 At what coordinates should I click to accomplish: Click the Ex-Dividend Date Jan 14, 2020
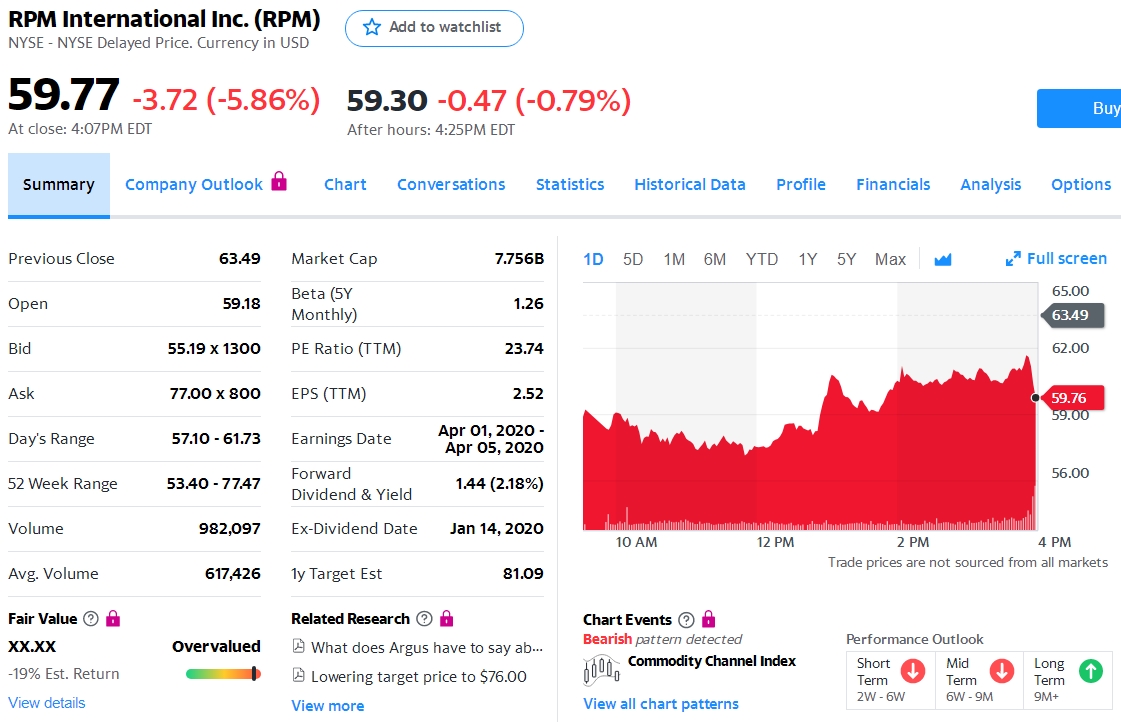click(x=497, y=528)
